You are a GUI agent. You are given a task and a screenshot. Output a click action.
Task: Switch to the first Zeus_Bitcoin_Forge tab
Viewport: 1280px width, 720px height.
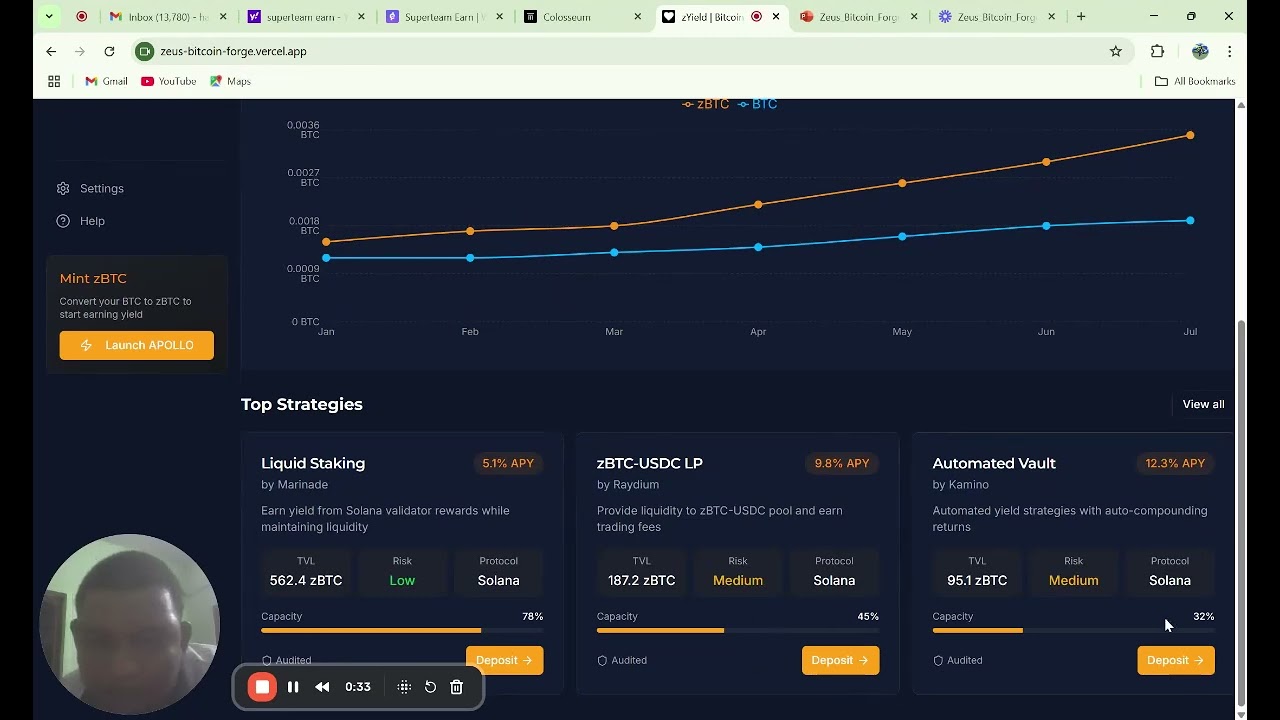point(858,17)
